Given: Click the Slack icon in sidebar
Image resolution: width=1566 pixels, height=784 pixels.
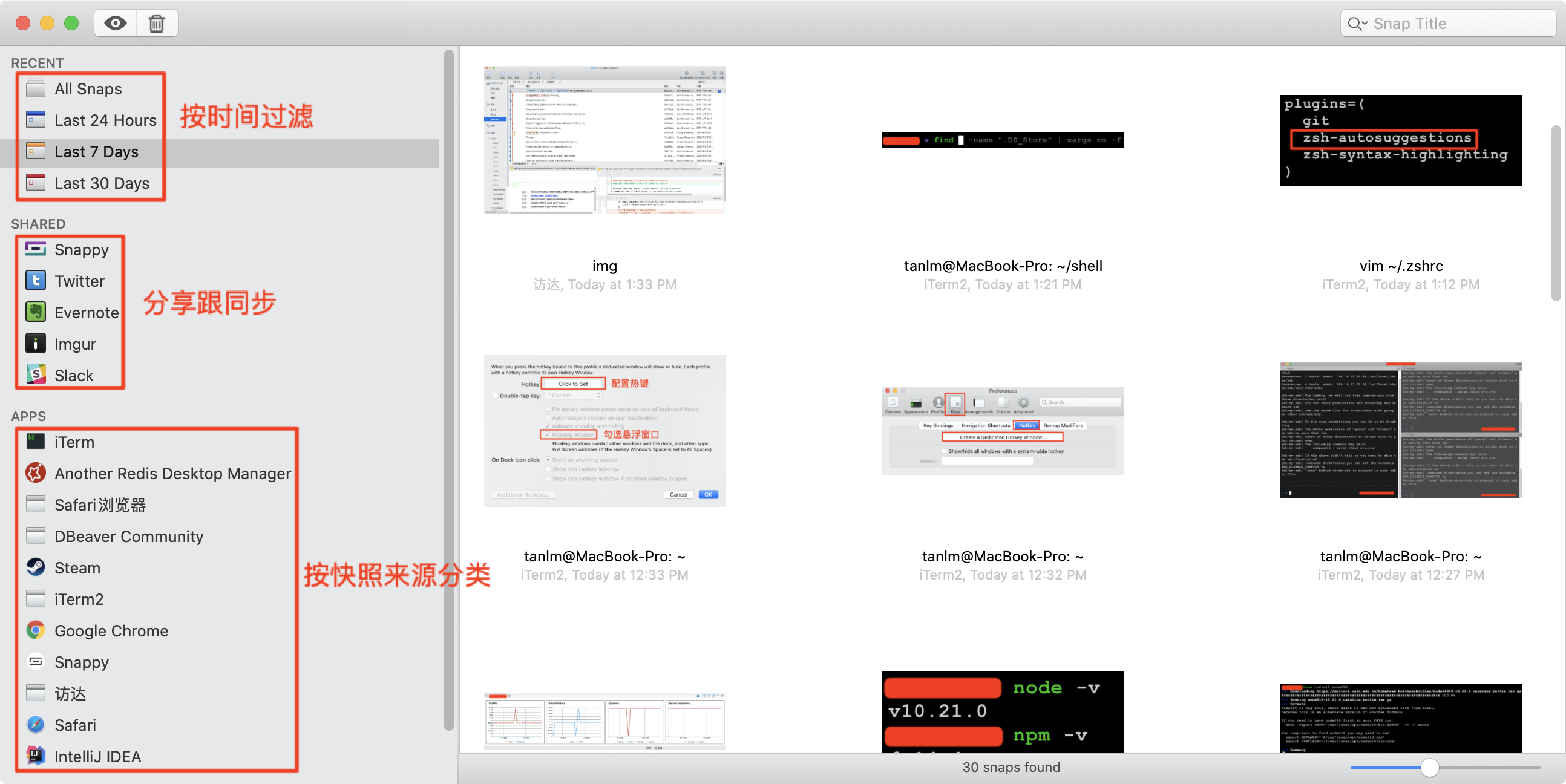Looking at the screenshot, I should tap(36, 375).
